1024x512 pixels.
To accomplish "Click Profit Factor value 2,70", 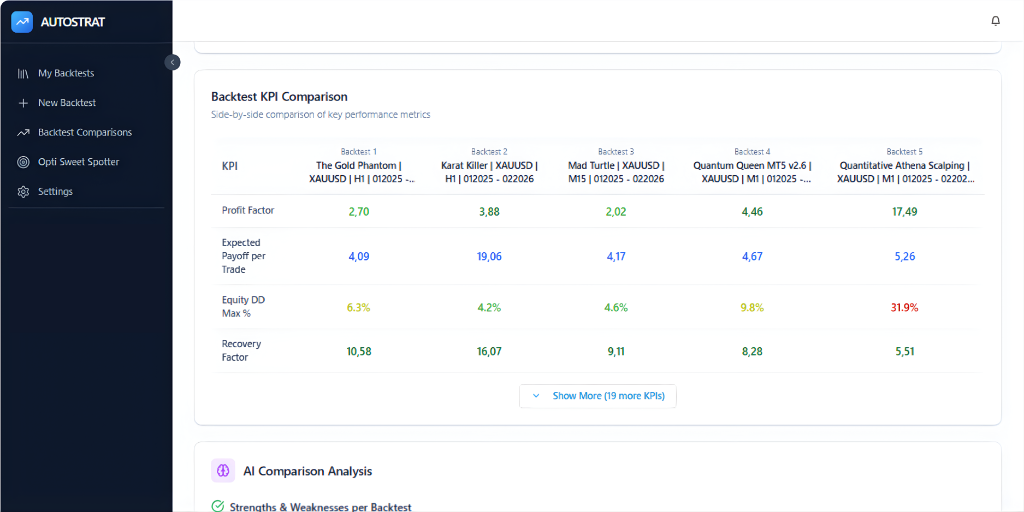I will point(359,212).
